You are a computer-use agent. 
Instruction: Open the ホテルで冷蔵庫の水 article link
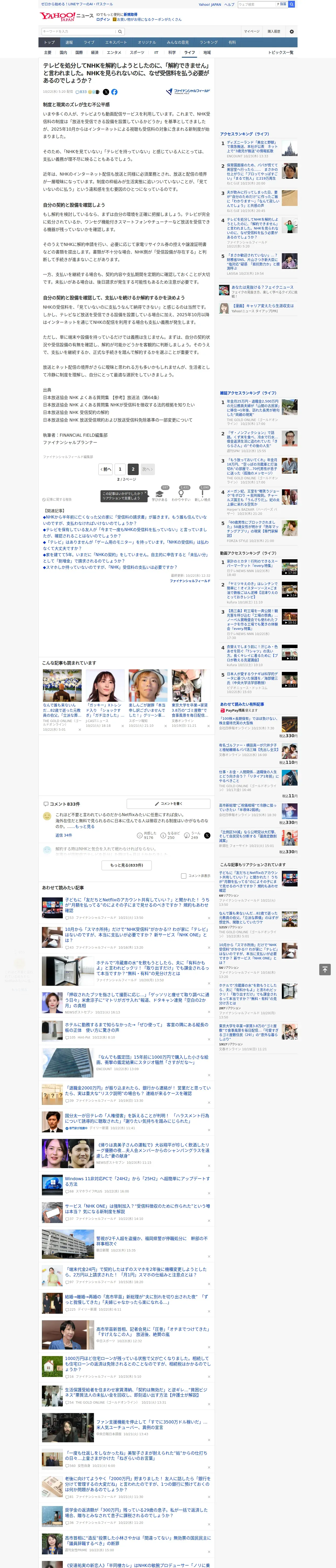[x=153, y=967]
